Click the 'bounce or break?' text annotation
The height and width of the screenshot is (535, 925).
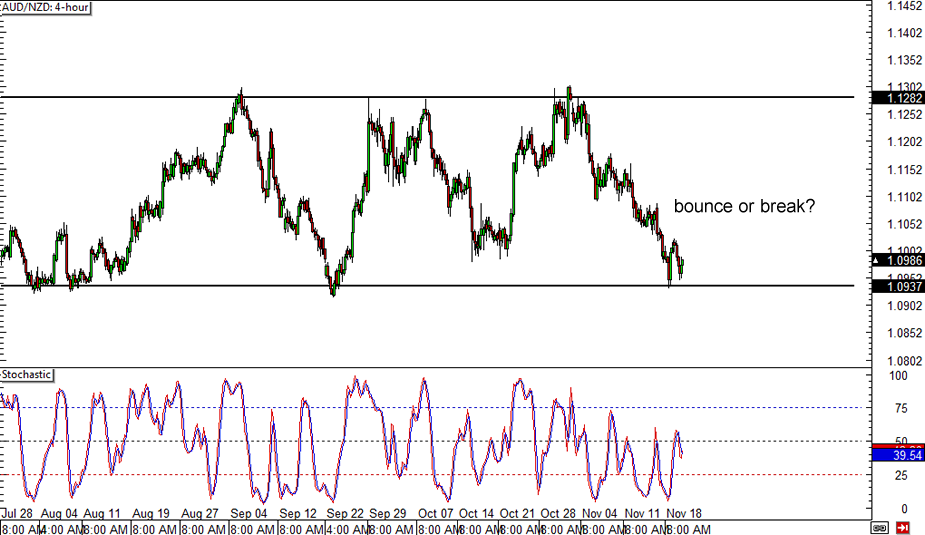[744, 206]
